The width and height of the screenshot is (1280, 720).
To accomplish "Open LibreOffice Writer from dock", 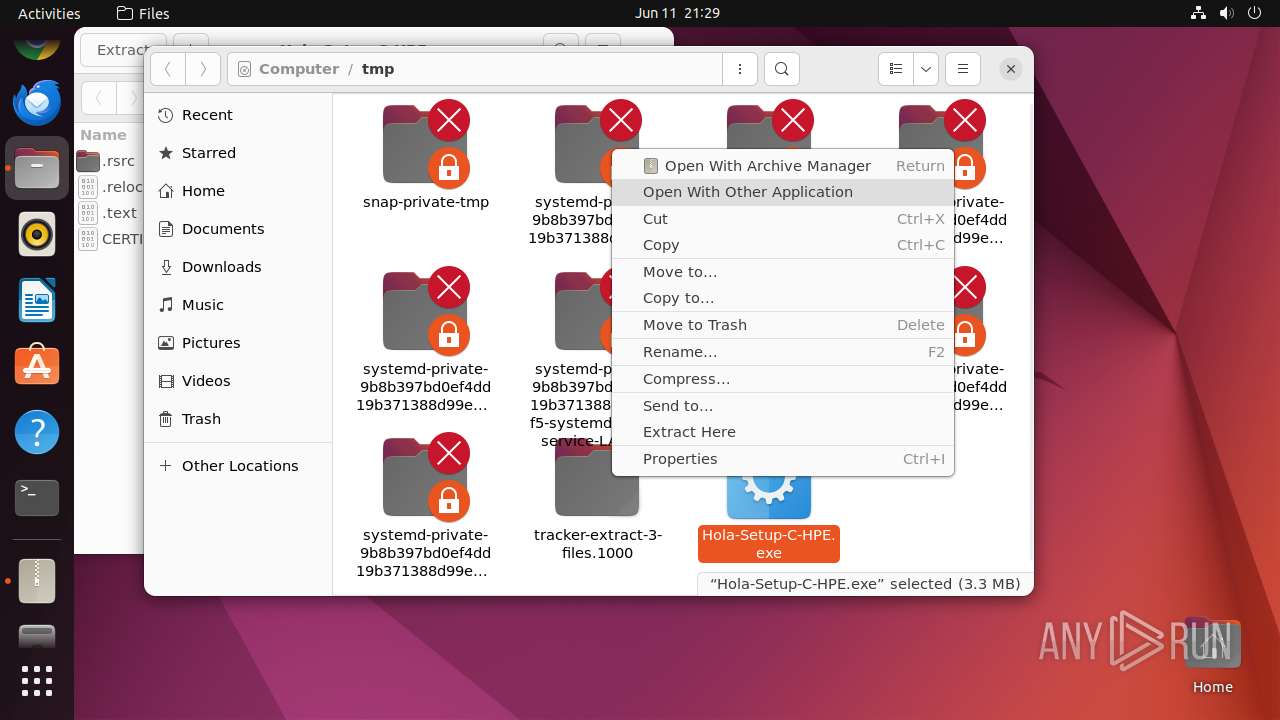I will 37,301.
